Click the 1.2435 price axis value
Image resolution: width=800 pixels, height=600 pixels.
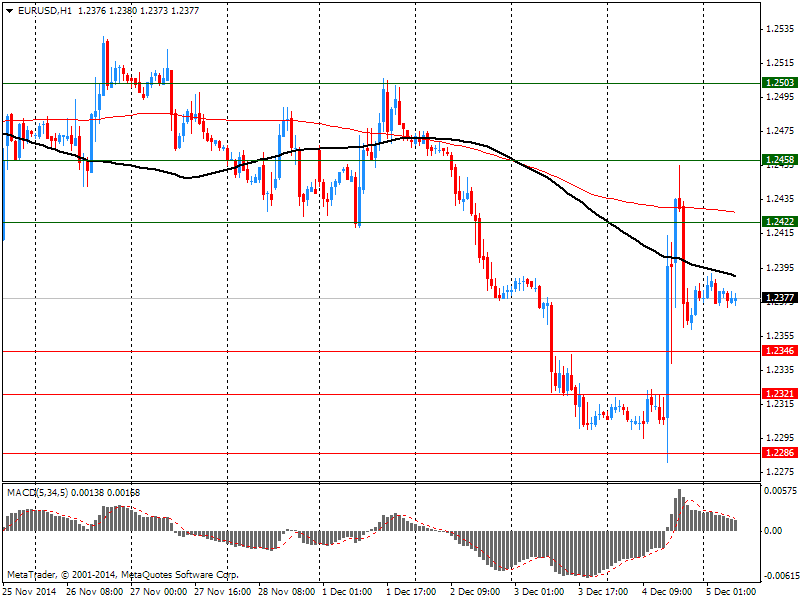[780, 199]
